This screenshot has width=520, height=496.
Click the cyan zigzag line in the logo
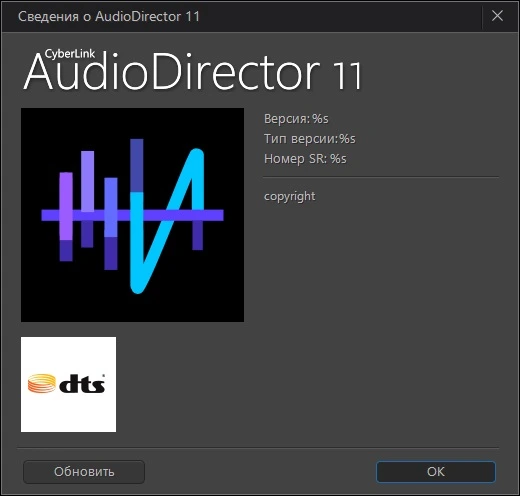[167, 221]
